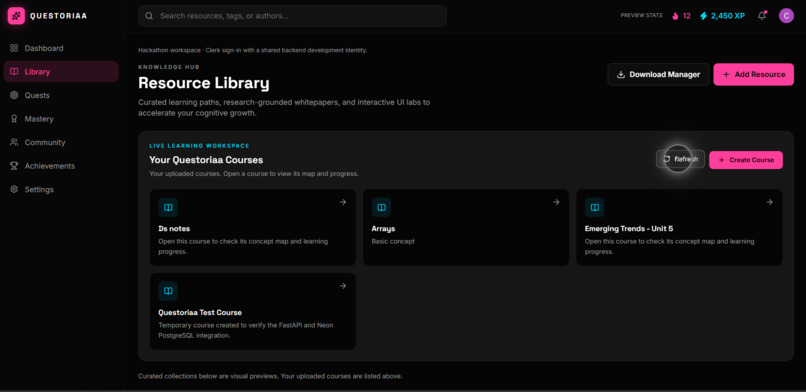Click the XP lightning bolt icon
The image size is (806, 392).
click(704, 16)
